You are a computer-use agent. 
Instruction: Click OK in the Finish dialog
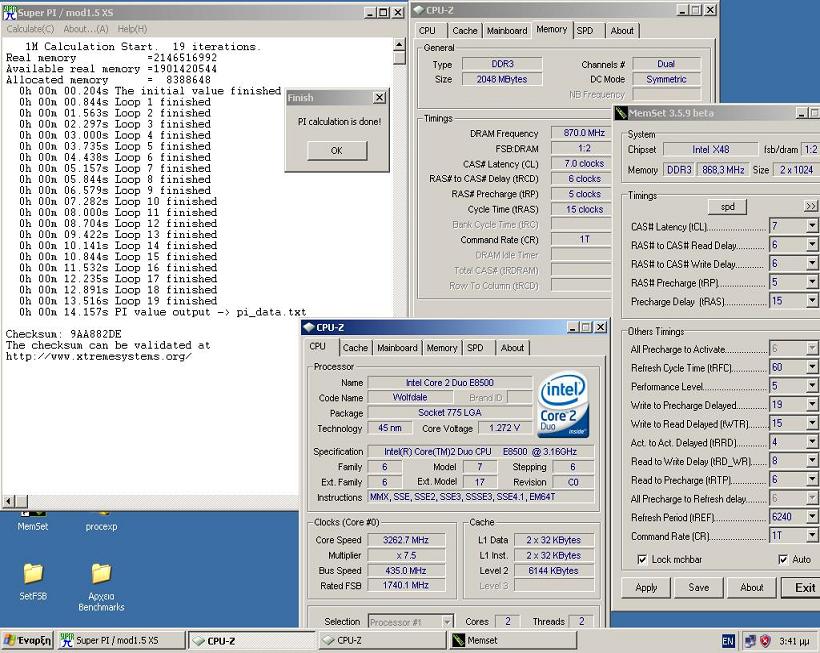(337, 151)
